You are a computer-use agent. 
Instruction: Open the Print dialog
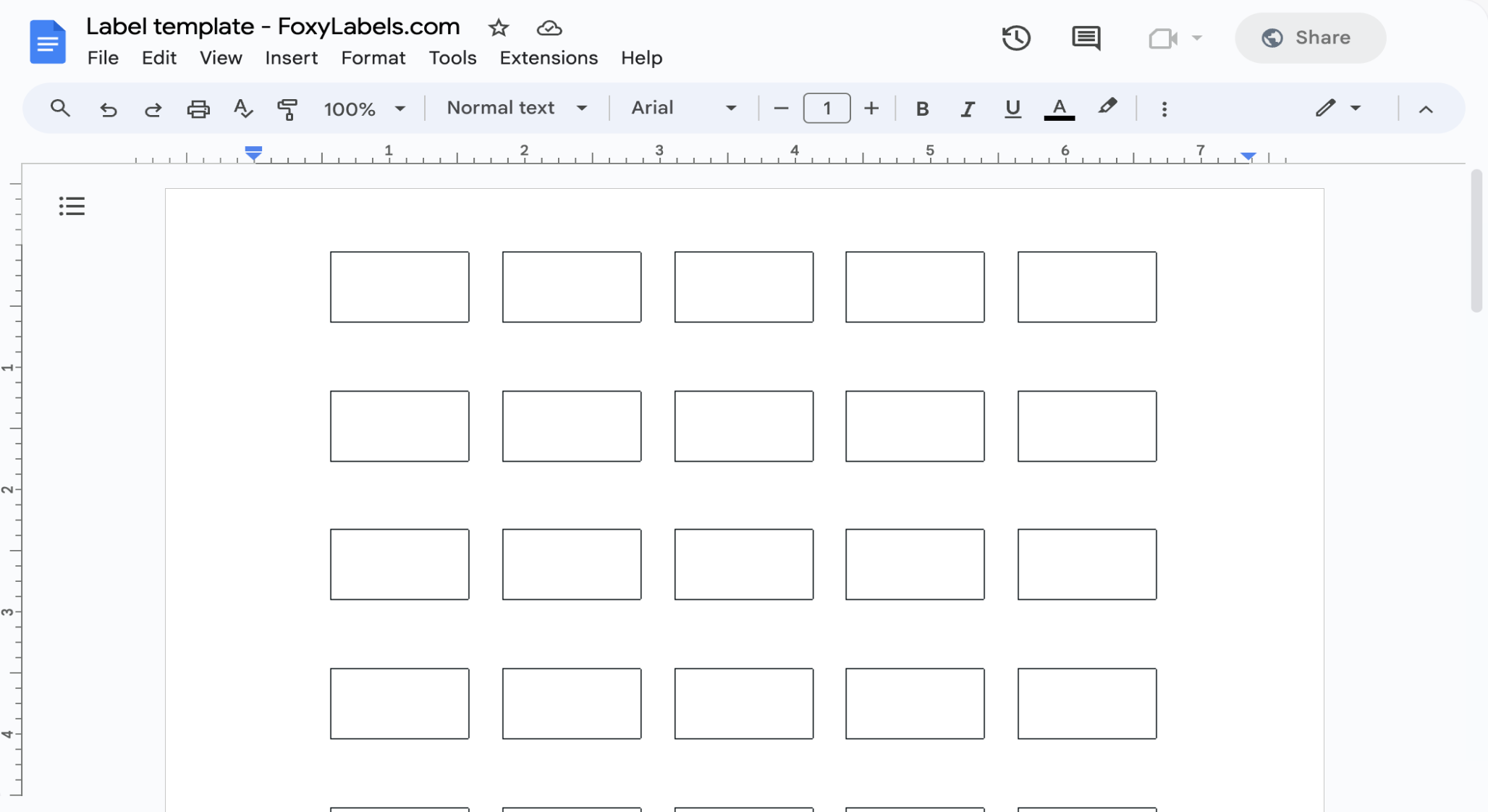198,109
